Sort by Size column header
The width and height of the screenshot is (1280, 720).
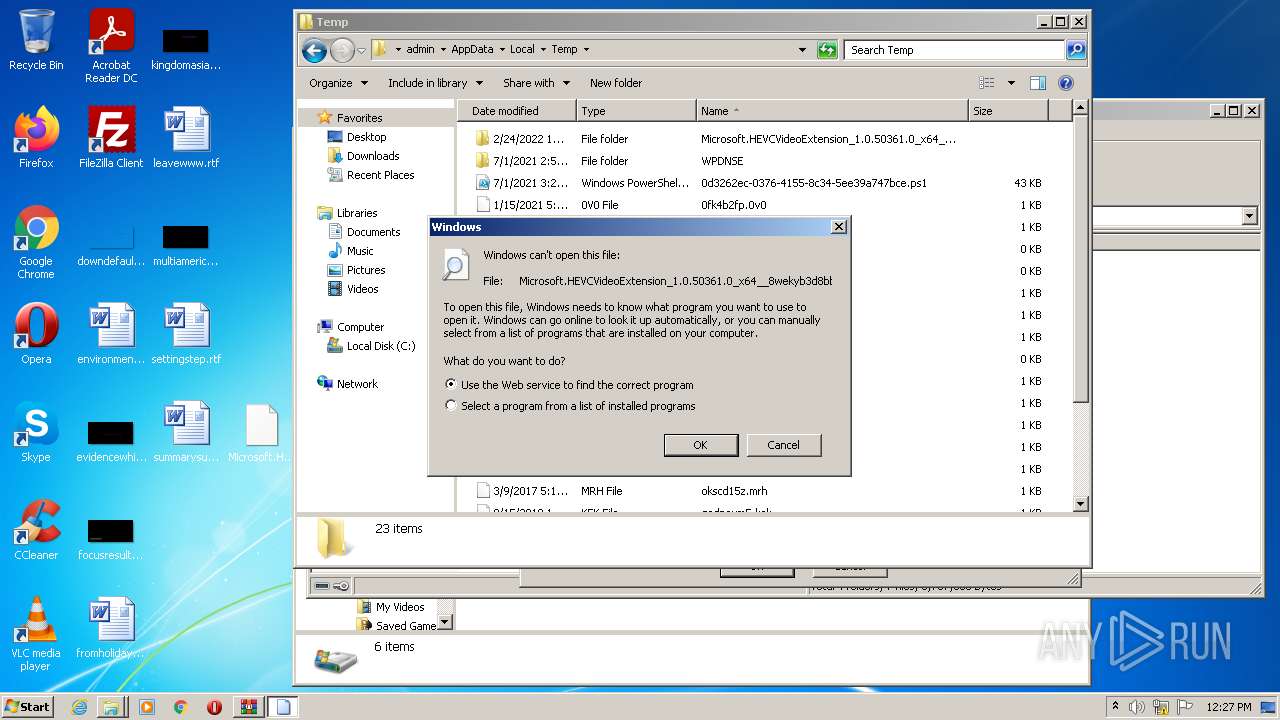pos(1008,111)
